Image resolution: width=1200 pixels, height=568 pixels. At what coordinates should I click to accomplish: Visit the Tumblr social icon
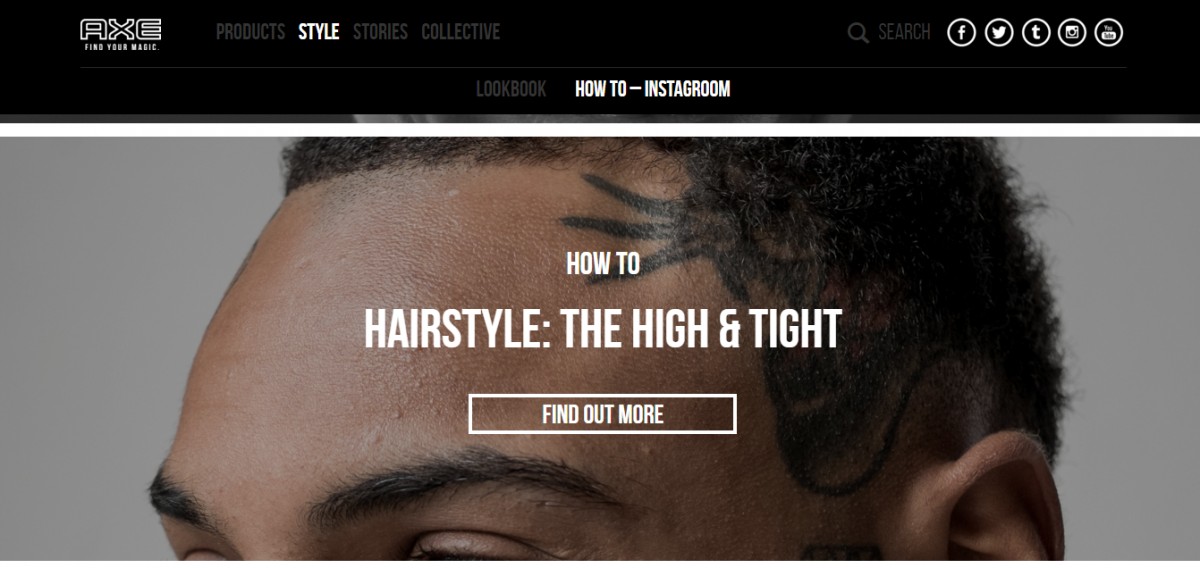[x=1035, y=32]
